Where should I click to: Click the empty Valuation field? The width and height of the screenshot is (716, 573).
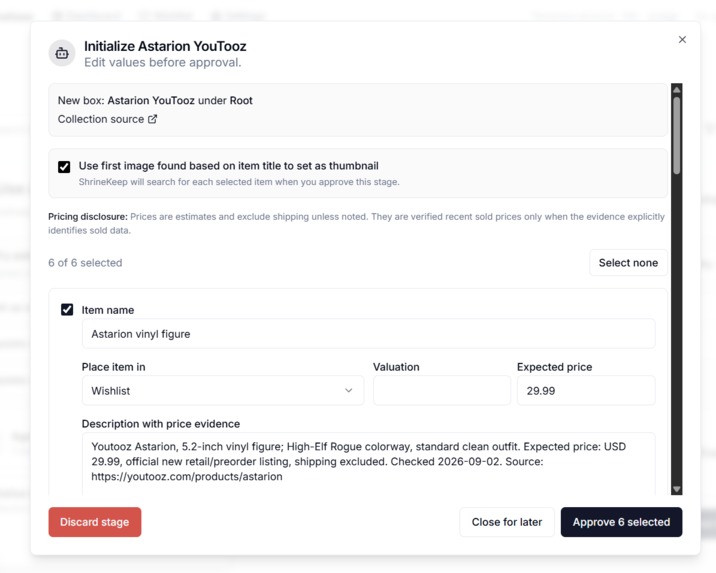click(x=442, y=390)
